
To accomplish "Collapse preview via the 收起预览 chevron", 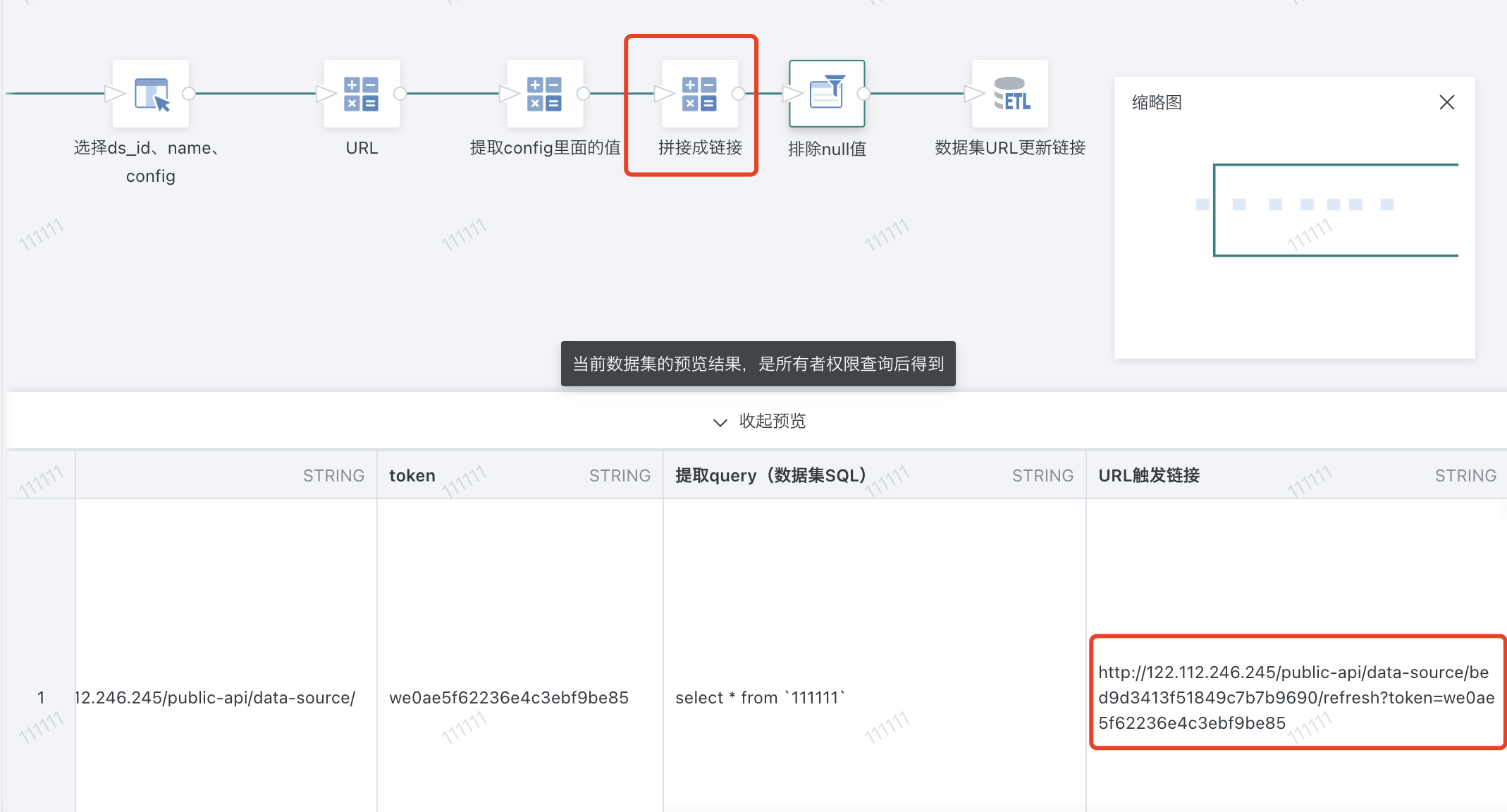I will (x=720, y=422).
